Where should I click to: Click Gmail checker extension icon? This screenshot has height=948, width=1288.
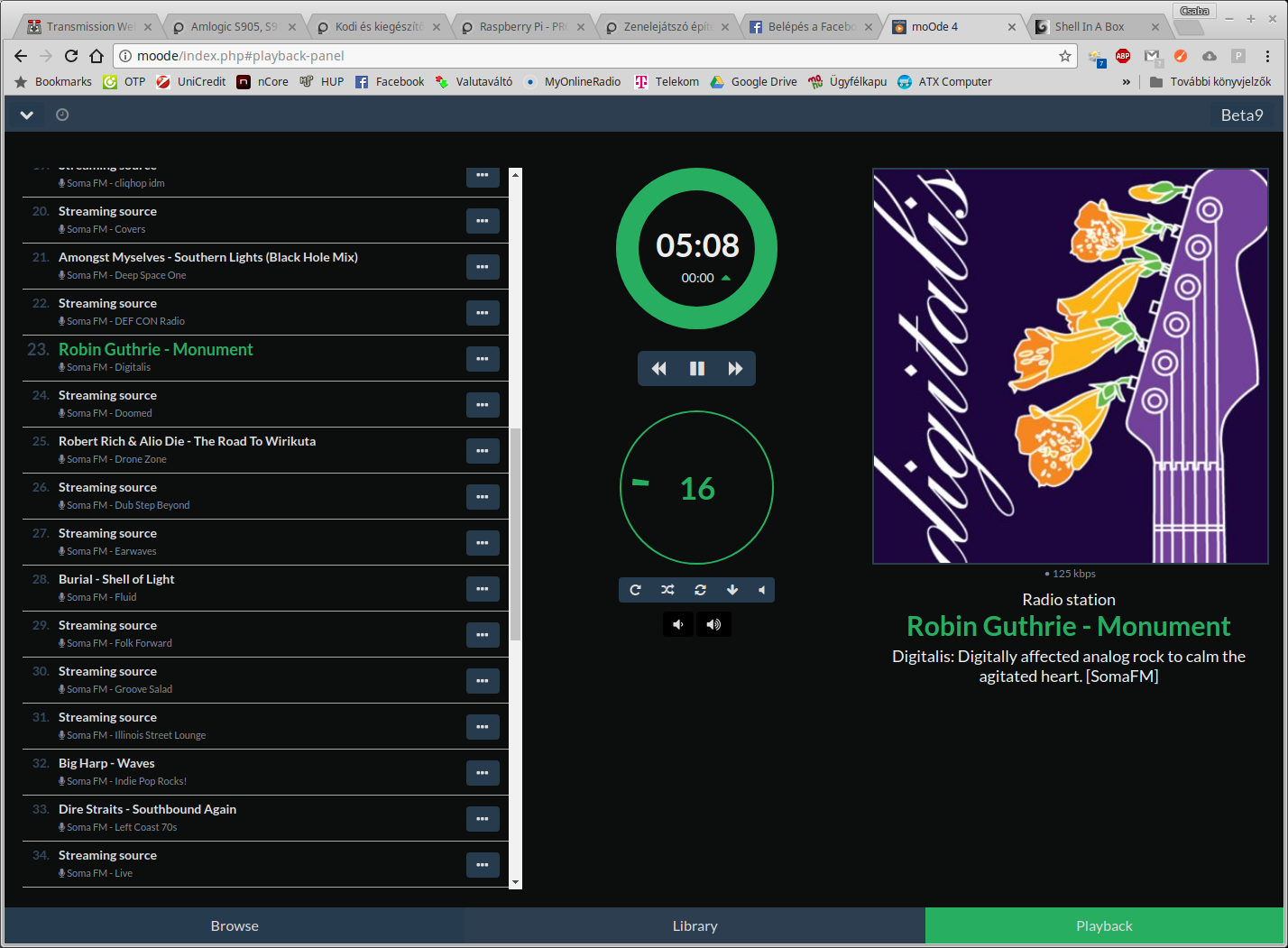[x=1152, y=56]
